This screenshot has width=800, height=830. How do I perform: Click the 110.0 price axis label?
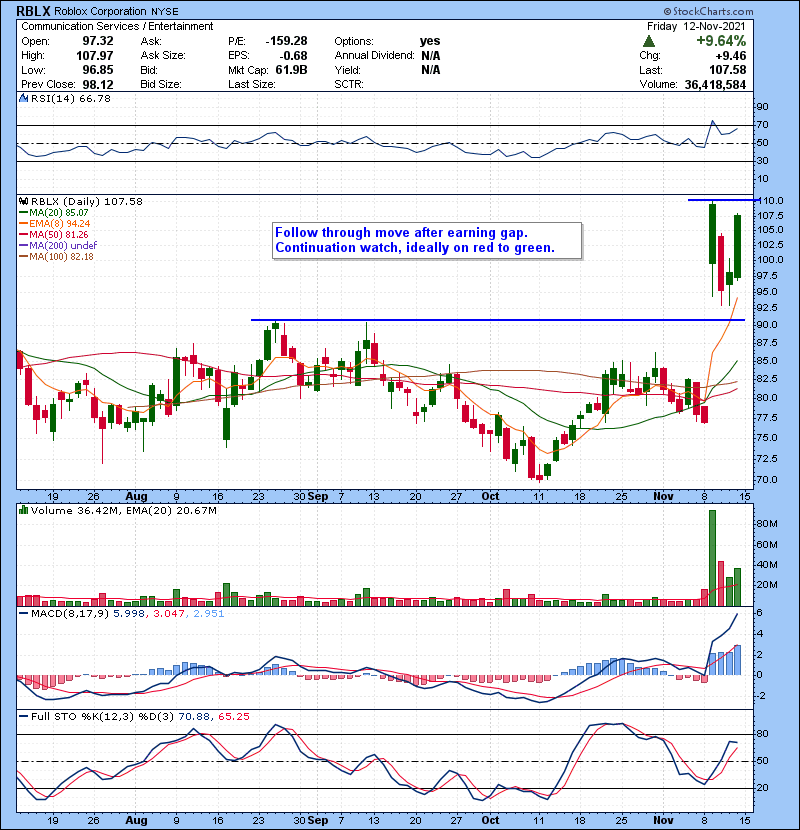click(770, 201)
